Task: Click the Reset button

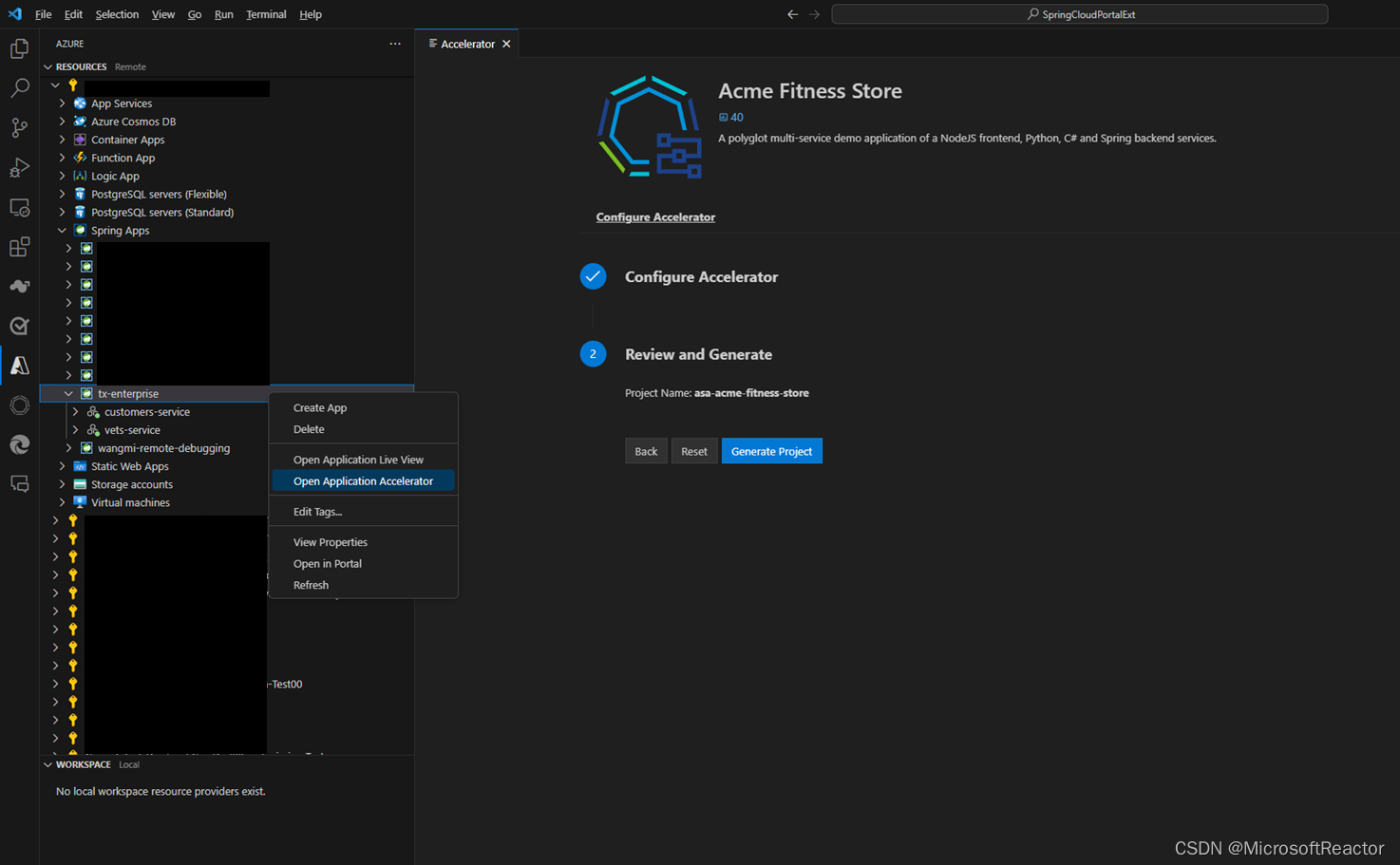Action: point(693,451)
